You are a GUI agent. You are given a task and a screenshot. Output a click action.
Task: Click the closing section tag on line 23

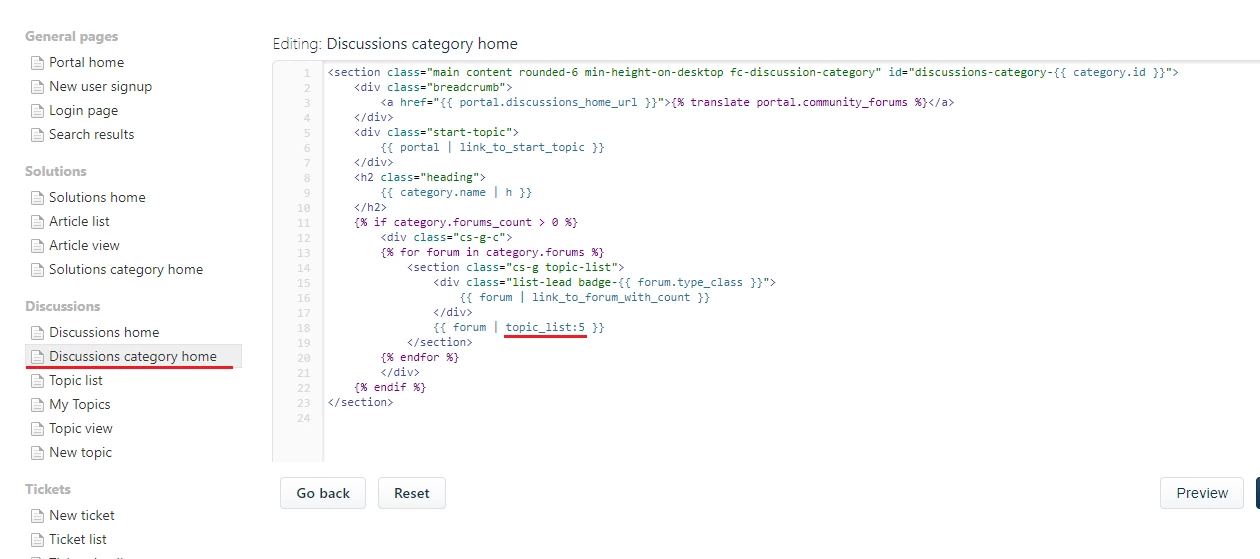360,402
